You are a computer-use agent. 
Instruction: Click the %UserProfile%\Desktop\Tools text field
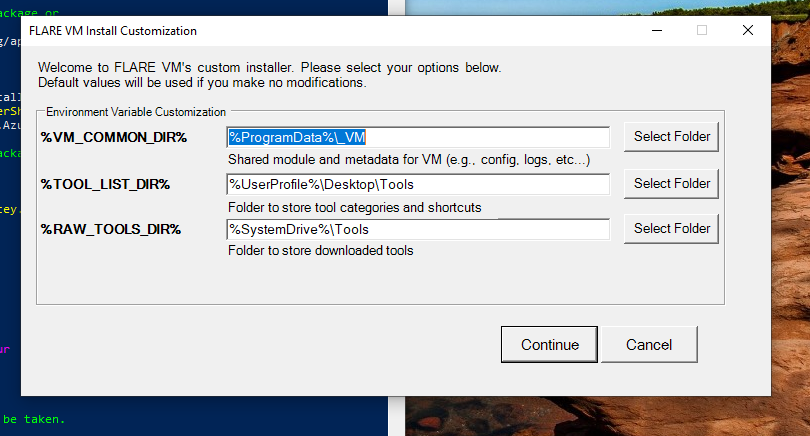(x=418, y=184)
